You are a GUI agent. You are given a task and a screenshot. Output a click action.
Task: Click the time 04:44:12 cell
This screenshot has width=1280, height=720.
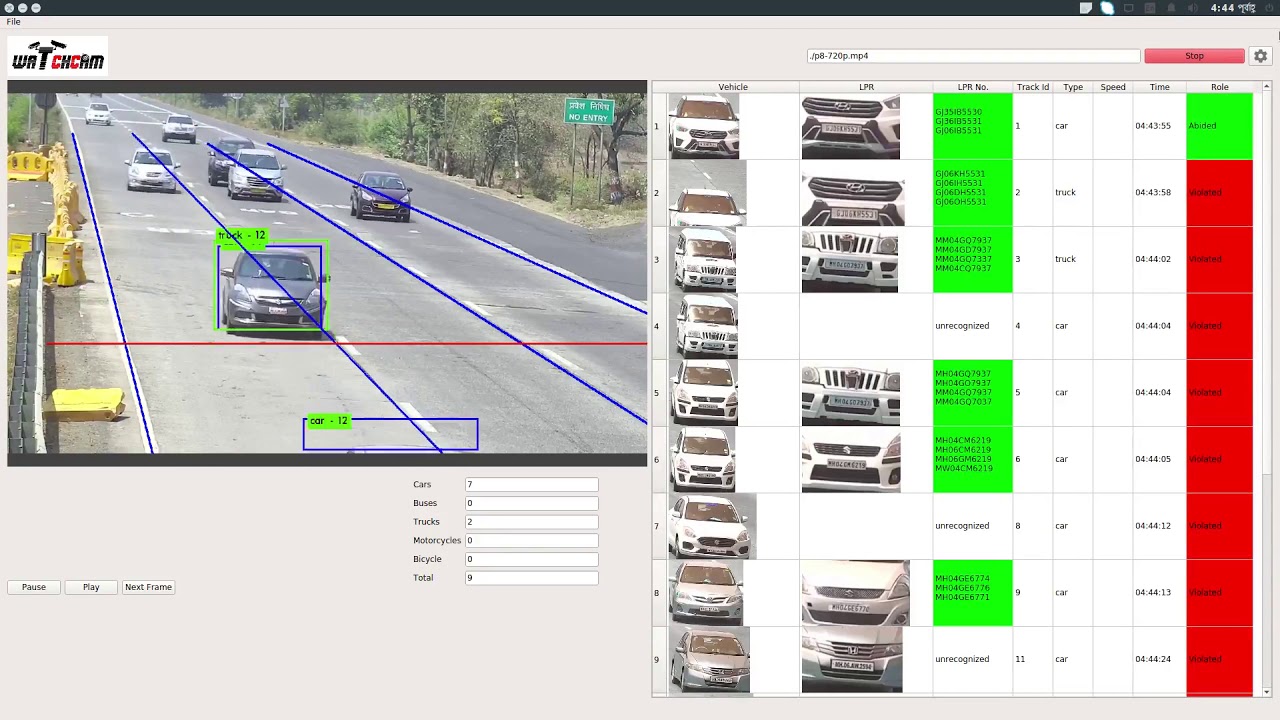click(x=1159, y=526)
